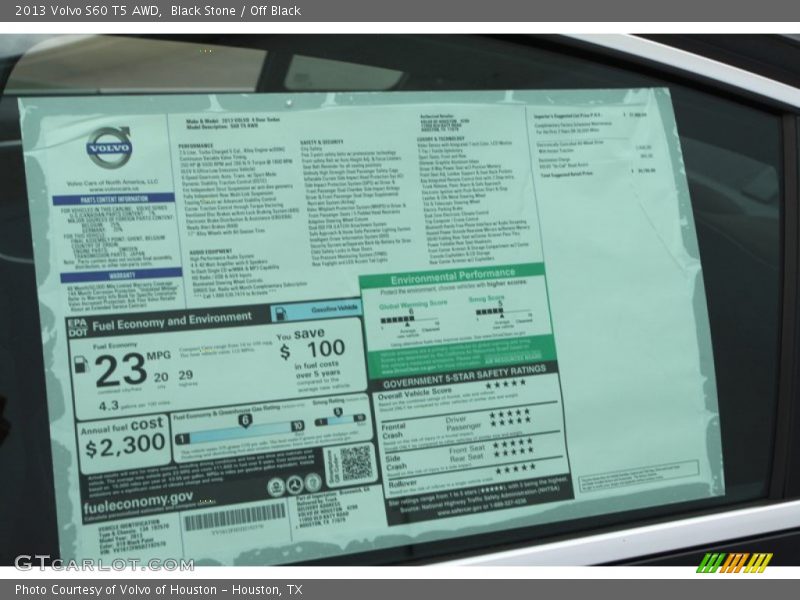The image size is (800, 600).
Task: Click the barcode near the sticker's lower edge
Action: click(x=235, y=517)
